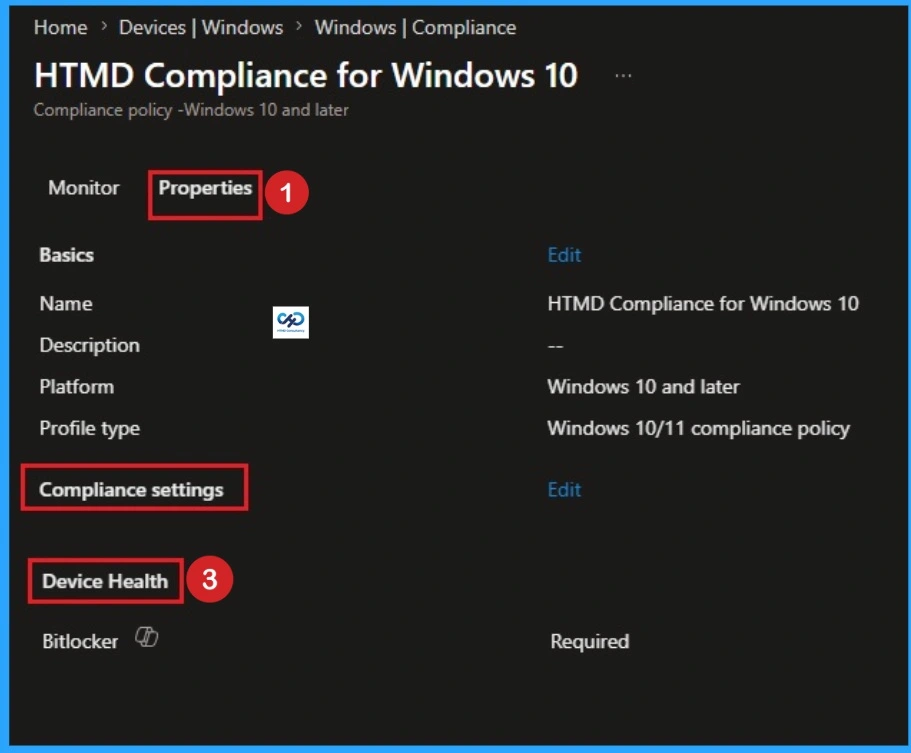Open Windows | Compliance breadcrumb
The height and width of the screenshot is (753, 911).
click(x=415, y=27)
